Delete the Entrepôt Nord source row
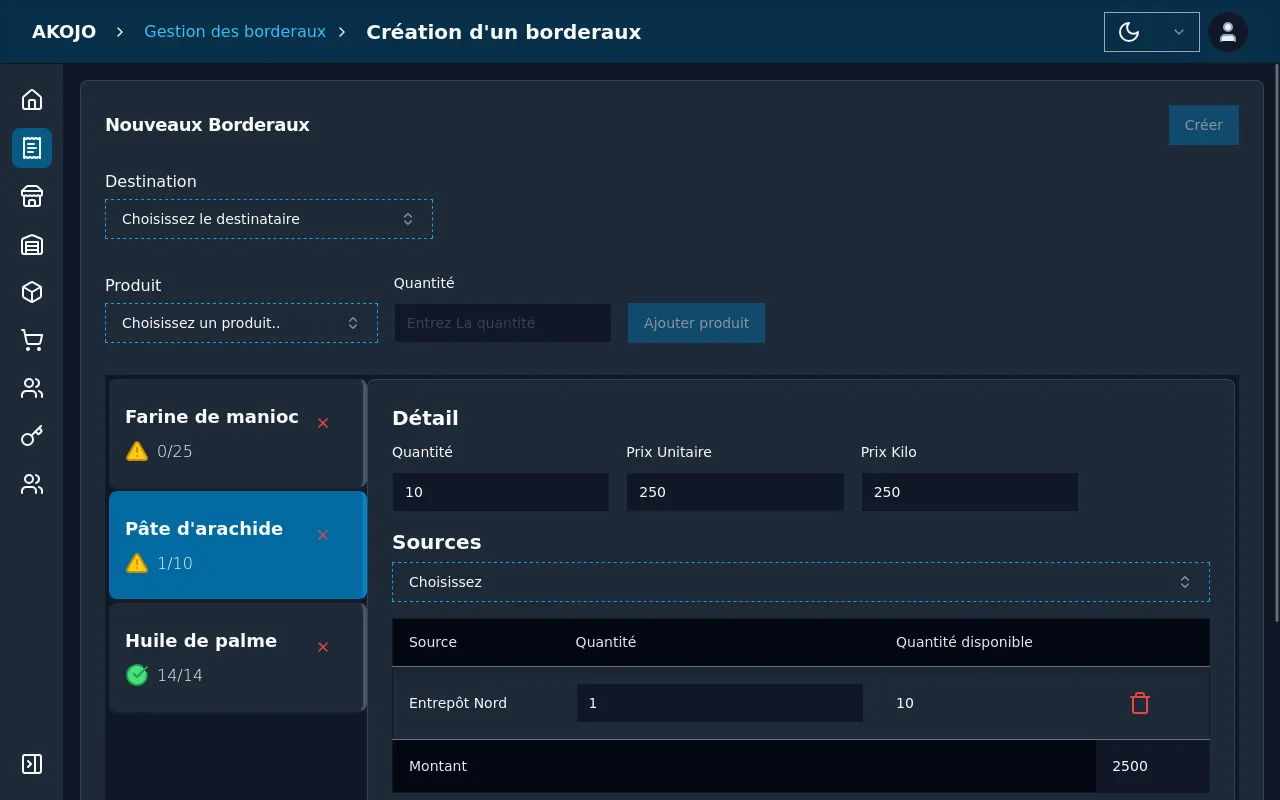 coord(1139,703)
